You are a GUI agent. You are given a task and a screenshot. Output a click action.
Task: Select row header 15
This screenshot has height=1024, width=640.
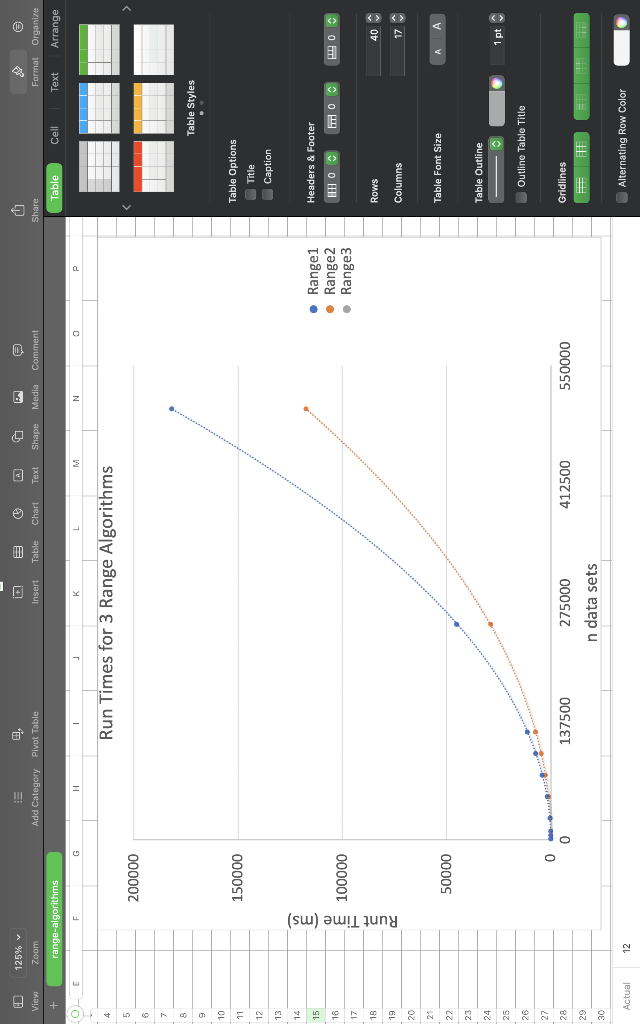[316, 1014]
